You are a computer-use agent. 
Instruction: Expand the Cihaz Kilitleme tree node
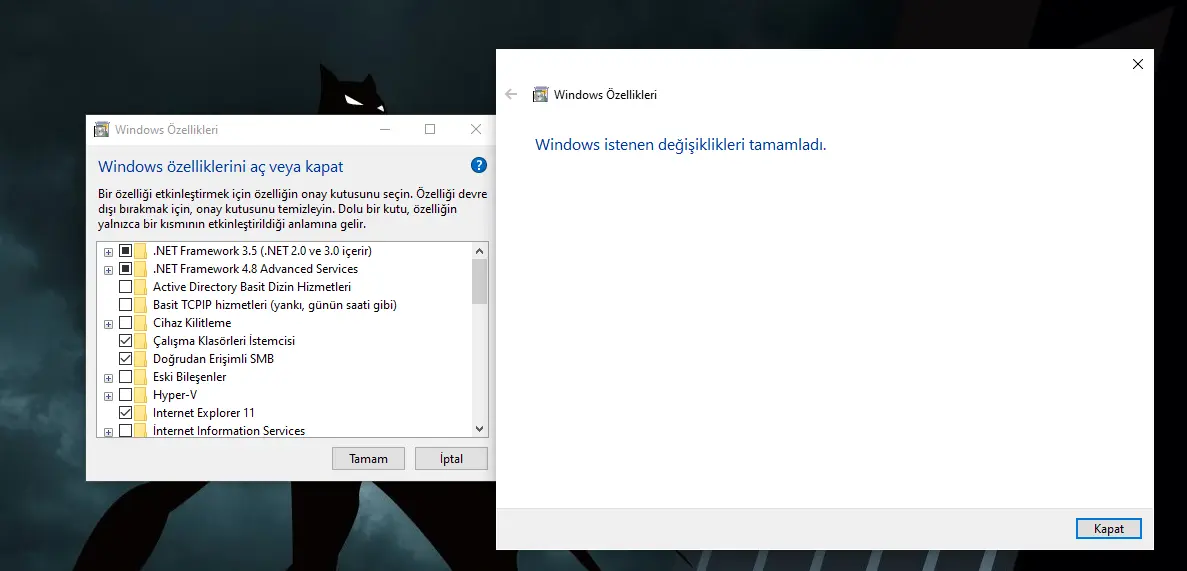pyautogui.click(x=108, y=324)
